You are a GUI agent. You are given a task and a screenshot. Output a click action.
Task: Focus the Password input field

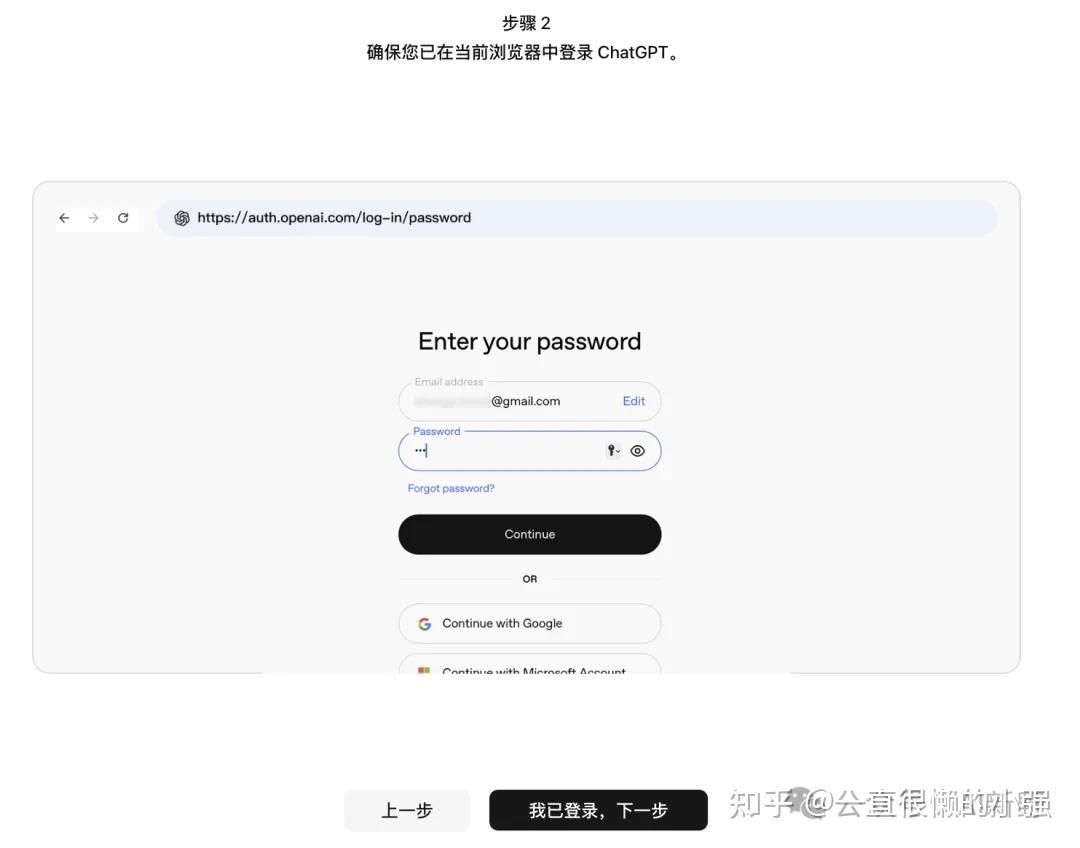coord(530,451)
